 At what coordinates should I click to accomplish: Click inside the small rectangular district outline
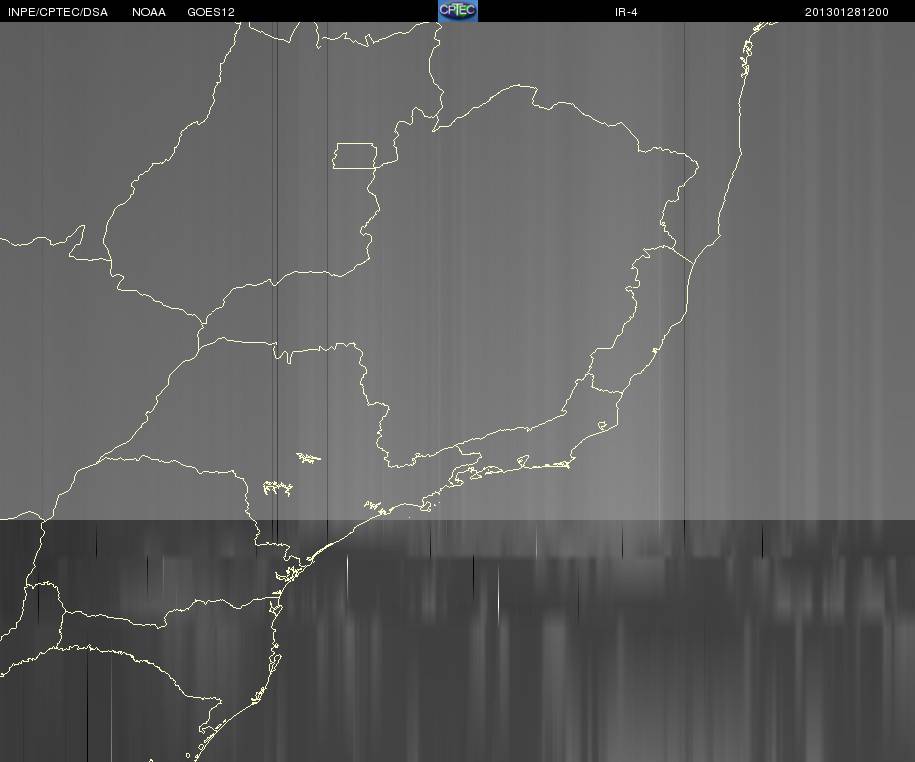(x=355, y=156)
